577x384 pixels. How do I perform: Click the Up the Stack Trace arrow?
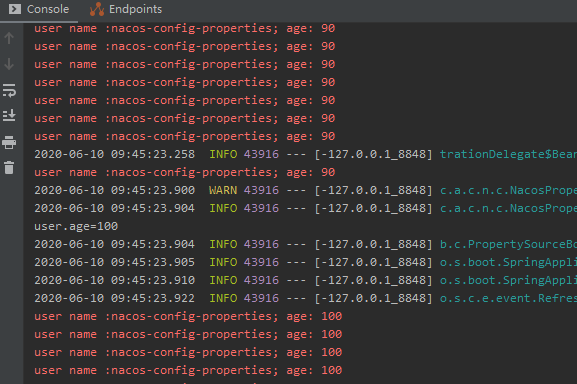pos(9,38)
